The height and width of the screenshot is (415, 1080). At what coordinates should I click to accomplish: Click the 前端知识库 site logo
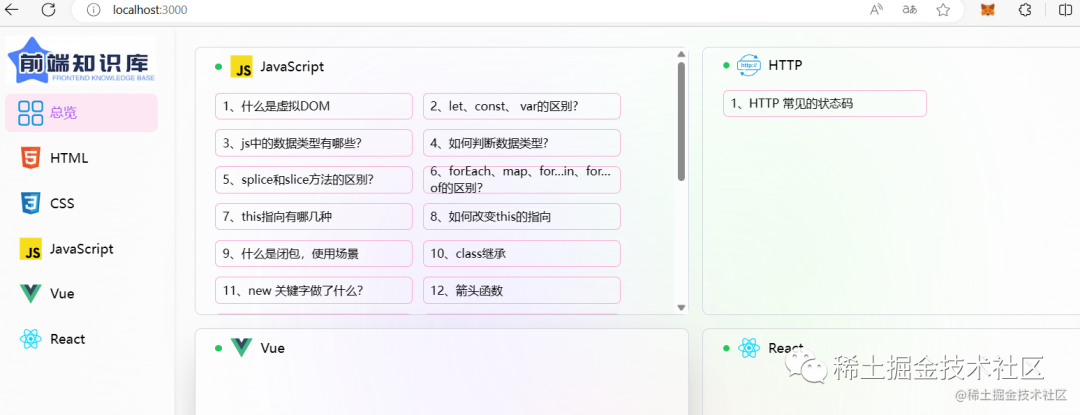coord(81,60)
